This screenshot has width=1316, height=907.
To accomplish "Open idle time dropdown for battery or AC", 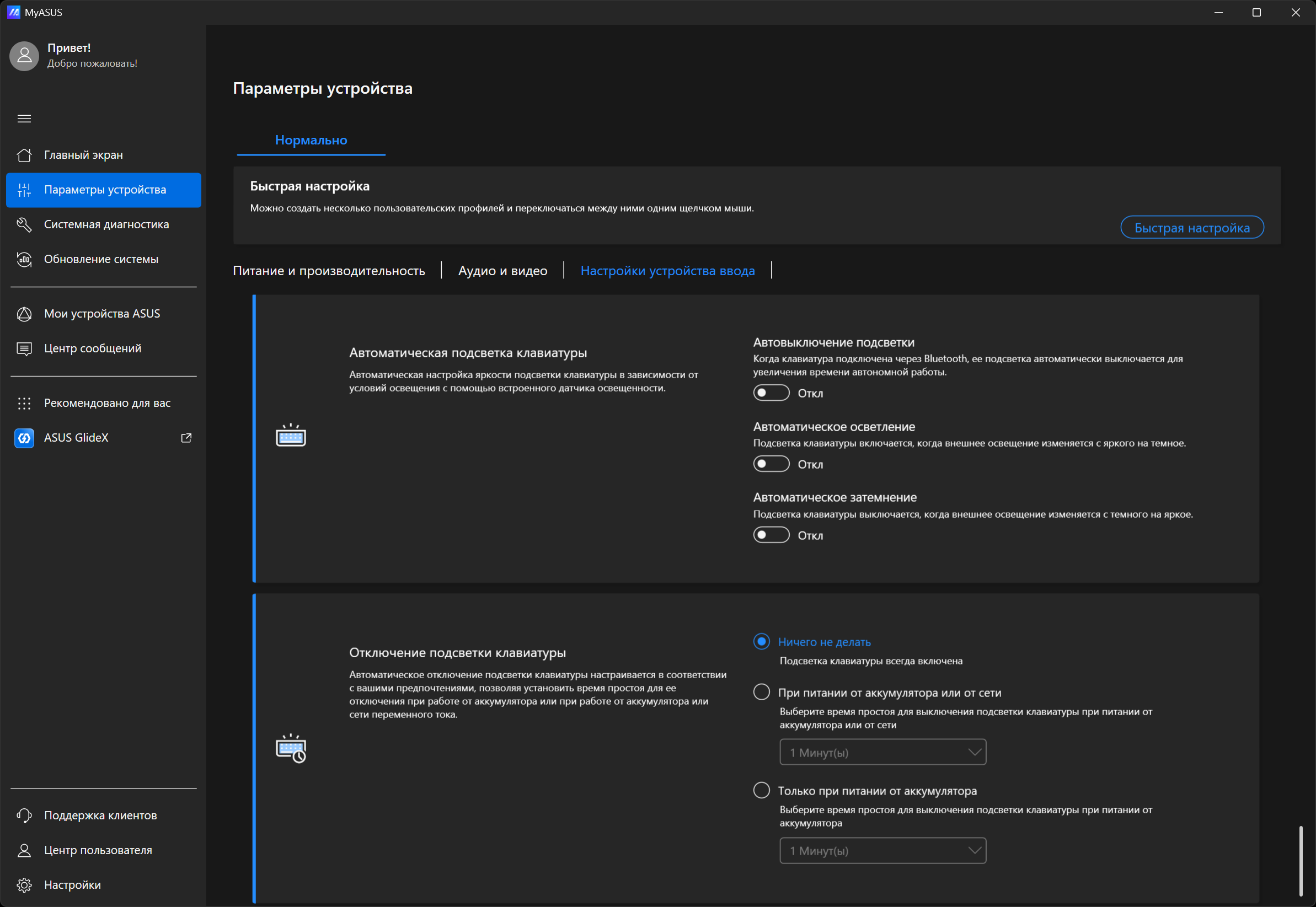I will 883,753.
